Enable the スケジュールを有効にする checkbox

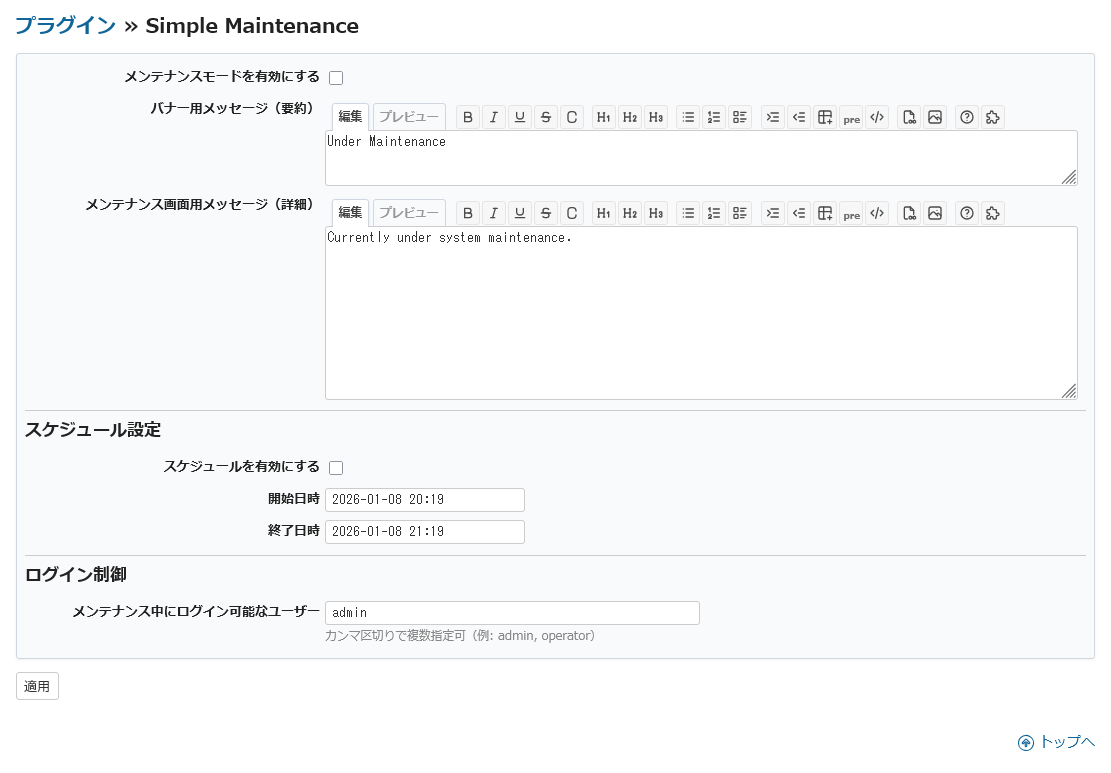tap(336, 468)
